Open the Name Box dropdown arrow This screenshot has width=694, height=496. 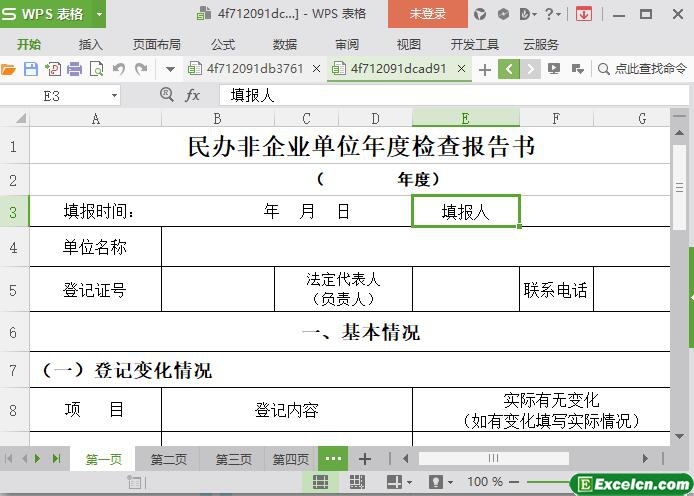(x=114, y=95)
